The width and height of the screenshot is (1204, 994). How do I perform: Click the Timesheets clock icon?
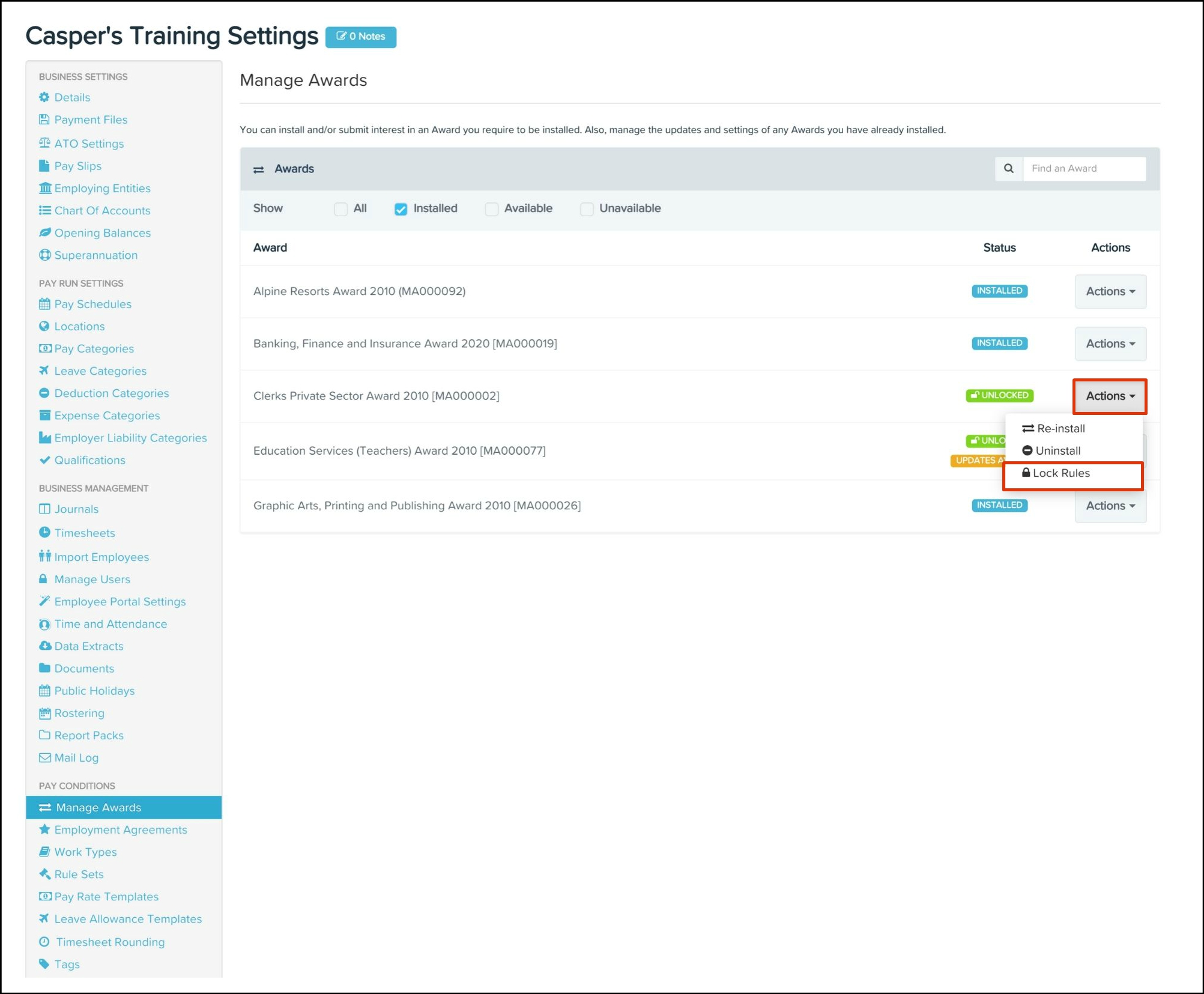(44, 532)
